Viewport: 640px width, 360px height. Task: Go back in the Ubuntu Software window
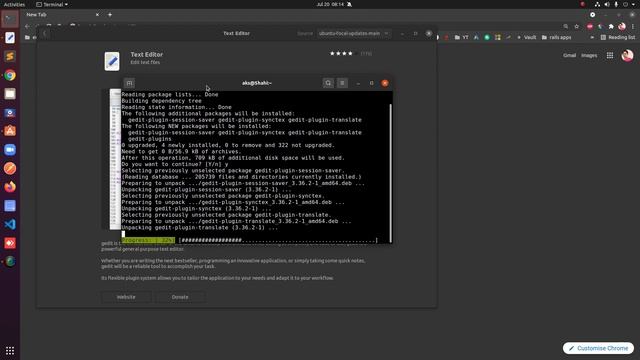pyautogui.click(x=45, y=33)
